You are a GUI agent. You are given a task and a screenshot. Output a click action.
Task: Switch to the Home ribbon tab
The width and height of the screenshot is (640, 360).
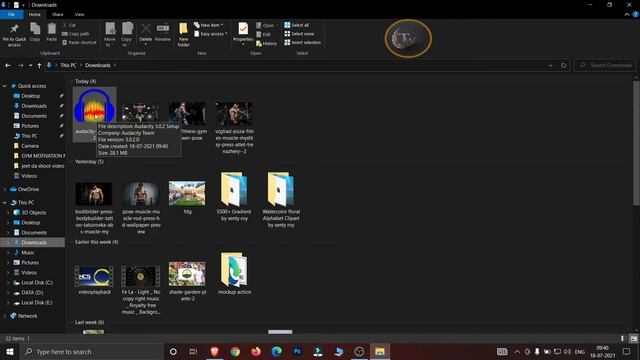point(35,14)
